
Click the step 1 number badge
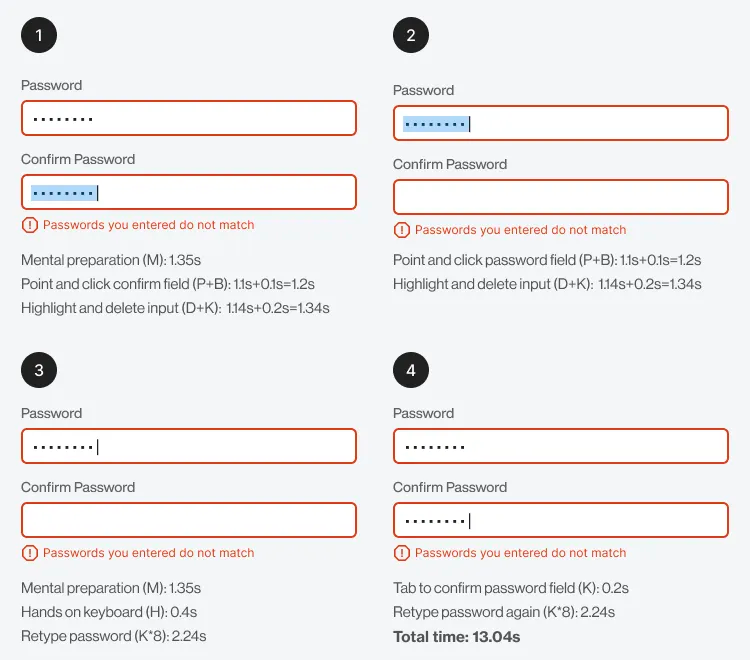(39, 35)
